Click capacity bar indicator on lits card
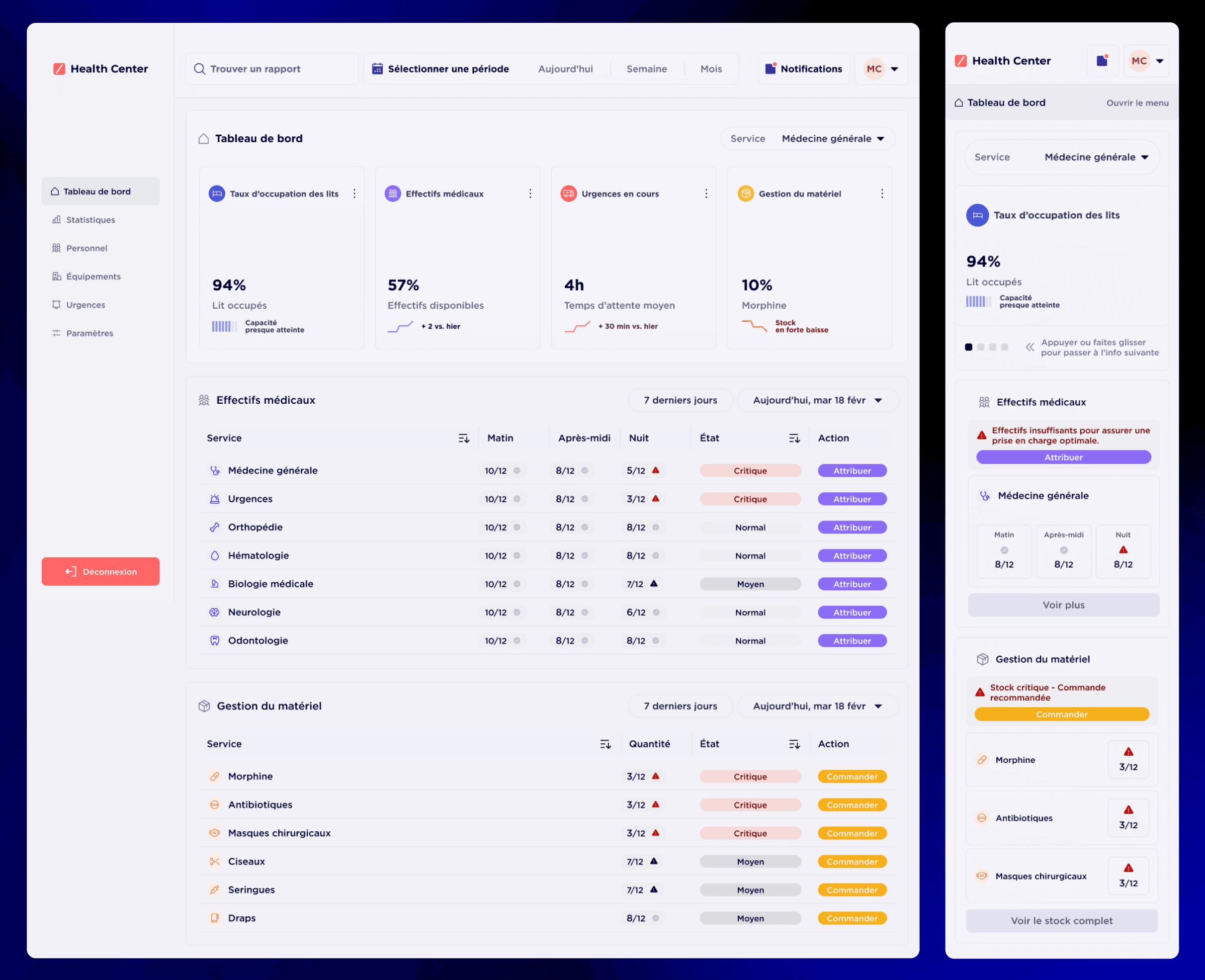 [225, 326]
